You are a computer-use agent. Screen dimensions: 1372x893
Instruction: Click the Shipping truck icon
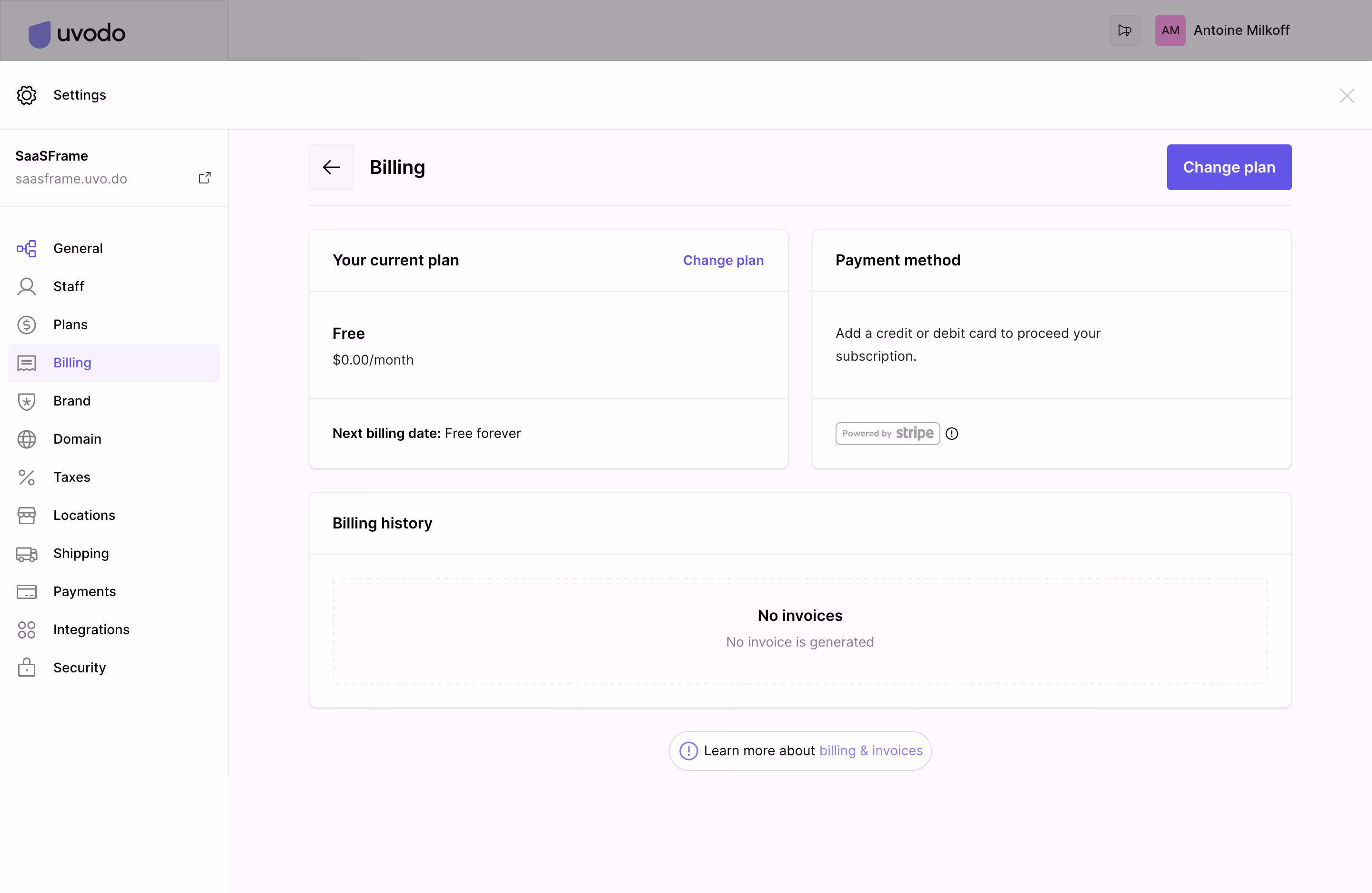click(x=27, y=554)
